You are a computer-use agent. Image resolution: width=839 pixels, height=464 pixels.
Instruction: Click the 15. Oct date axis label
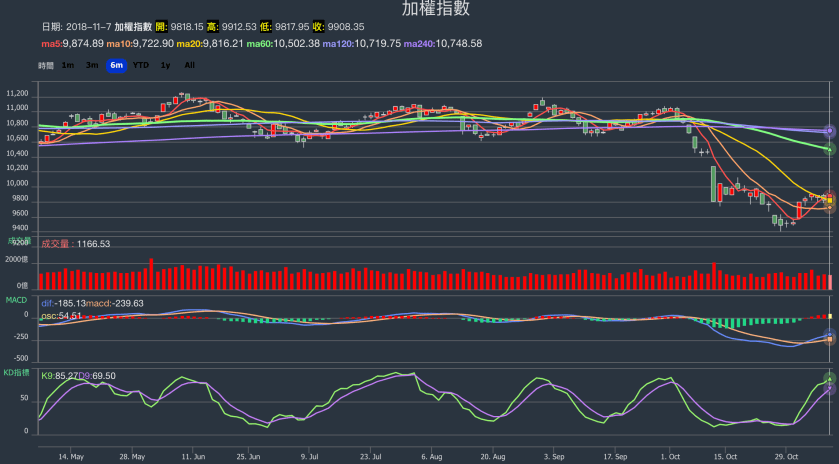tap(723, 455)
